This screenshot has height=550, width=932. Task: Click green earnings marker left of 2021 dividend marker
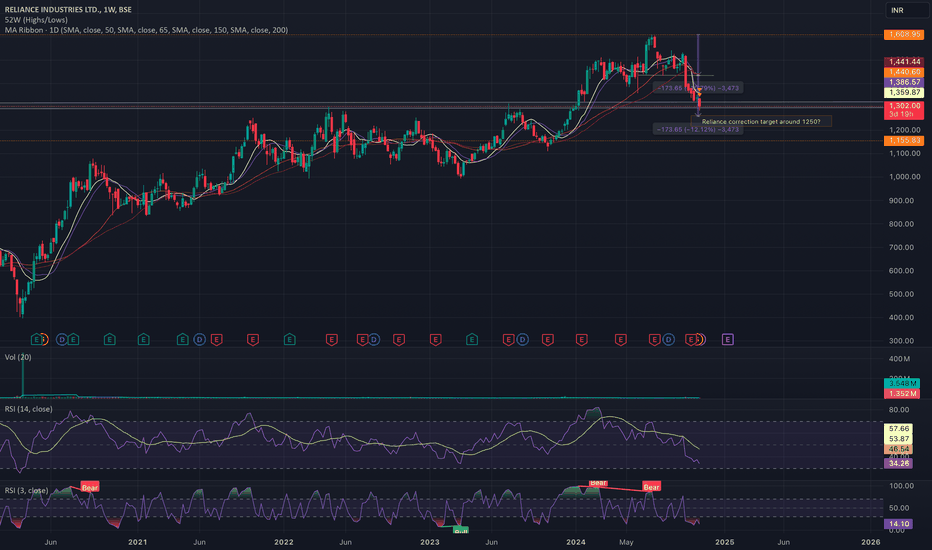point(182,340)
